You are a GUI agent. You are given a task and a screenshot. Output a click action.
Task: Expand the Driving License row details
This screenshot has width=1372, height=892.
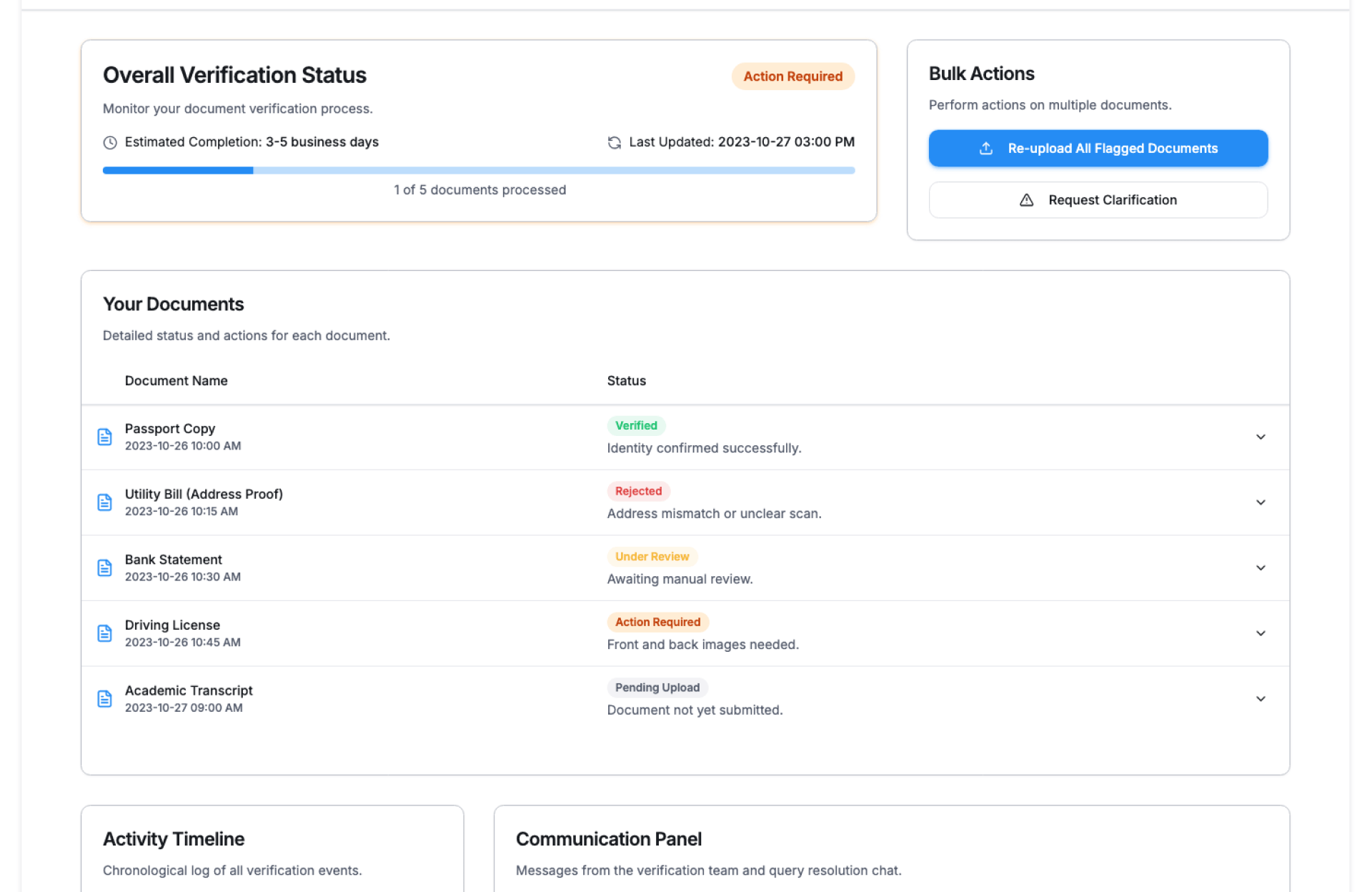click(x=1261, y=633)
